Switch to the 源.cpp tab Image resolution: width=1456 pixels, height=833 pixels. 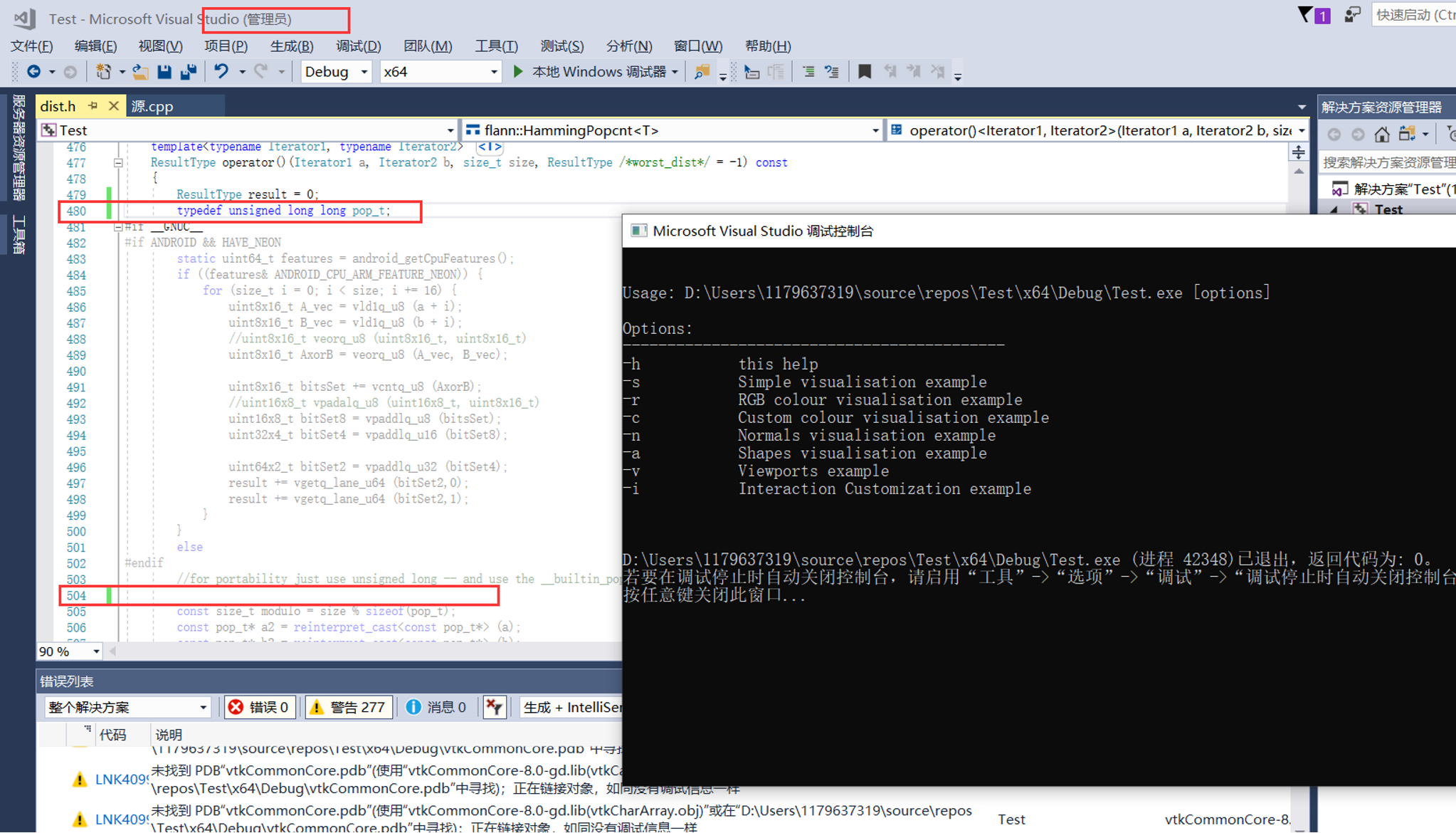tap(152, 106)
